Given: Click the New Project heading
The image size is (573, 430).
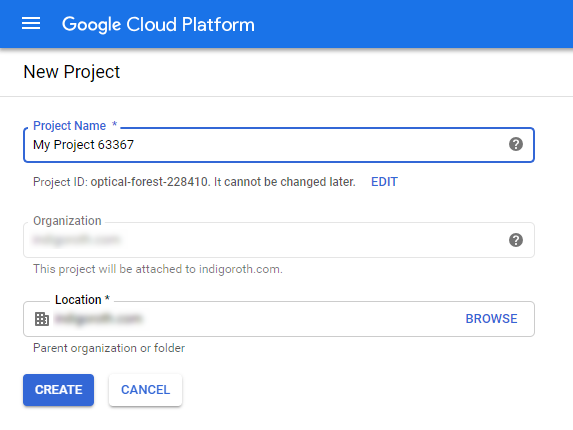Looking at the screenshot, I should coord(72,72).
